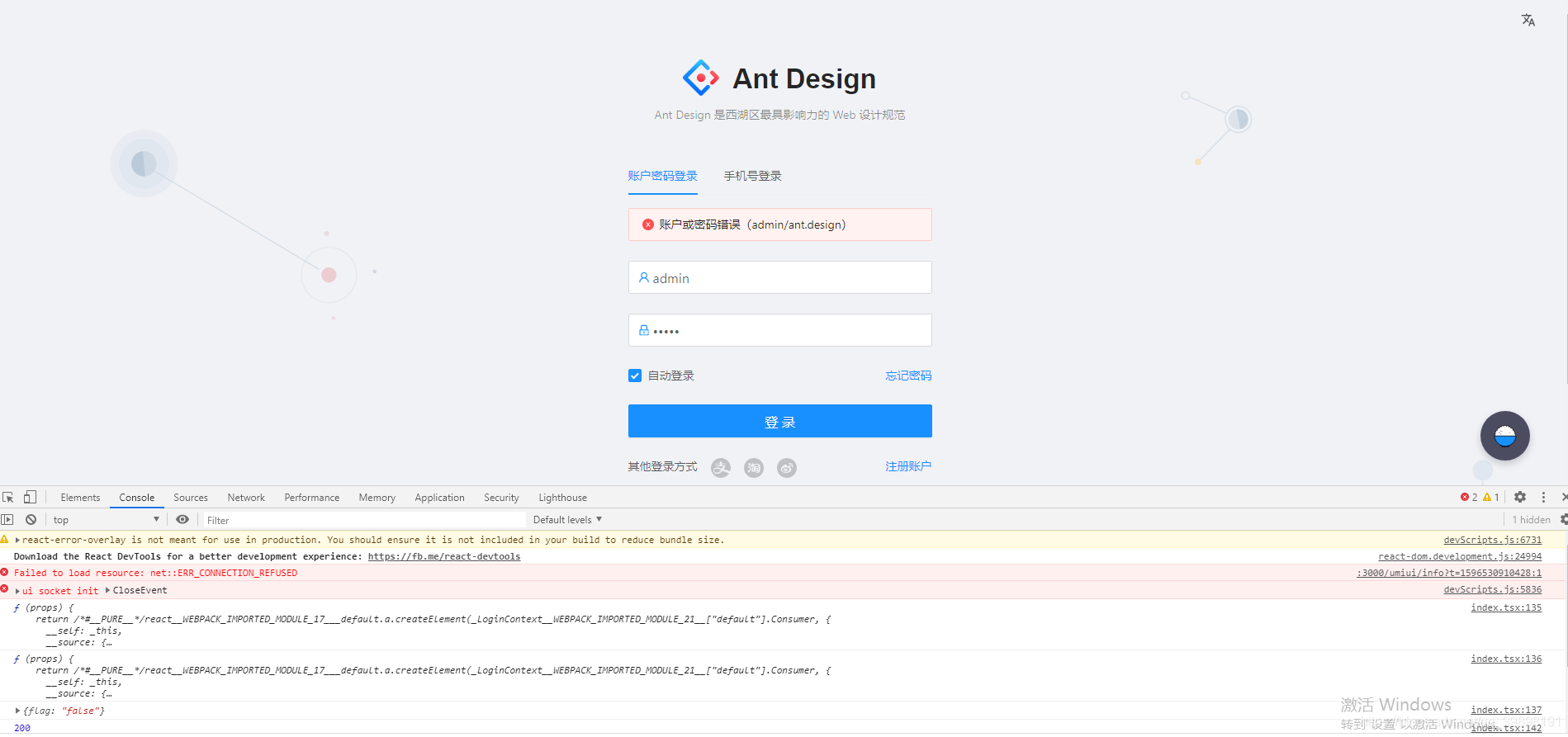Open the Performance panel tab
This screenshot has height=737, width=1568.
[312, 497]
